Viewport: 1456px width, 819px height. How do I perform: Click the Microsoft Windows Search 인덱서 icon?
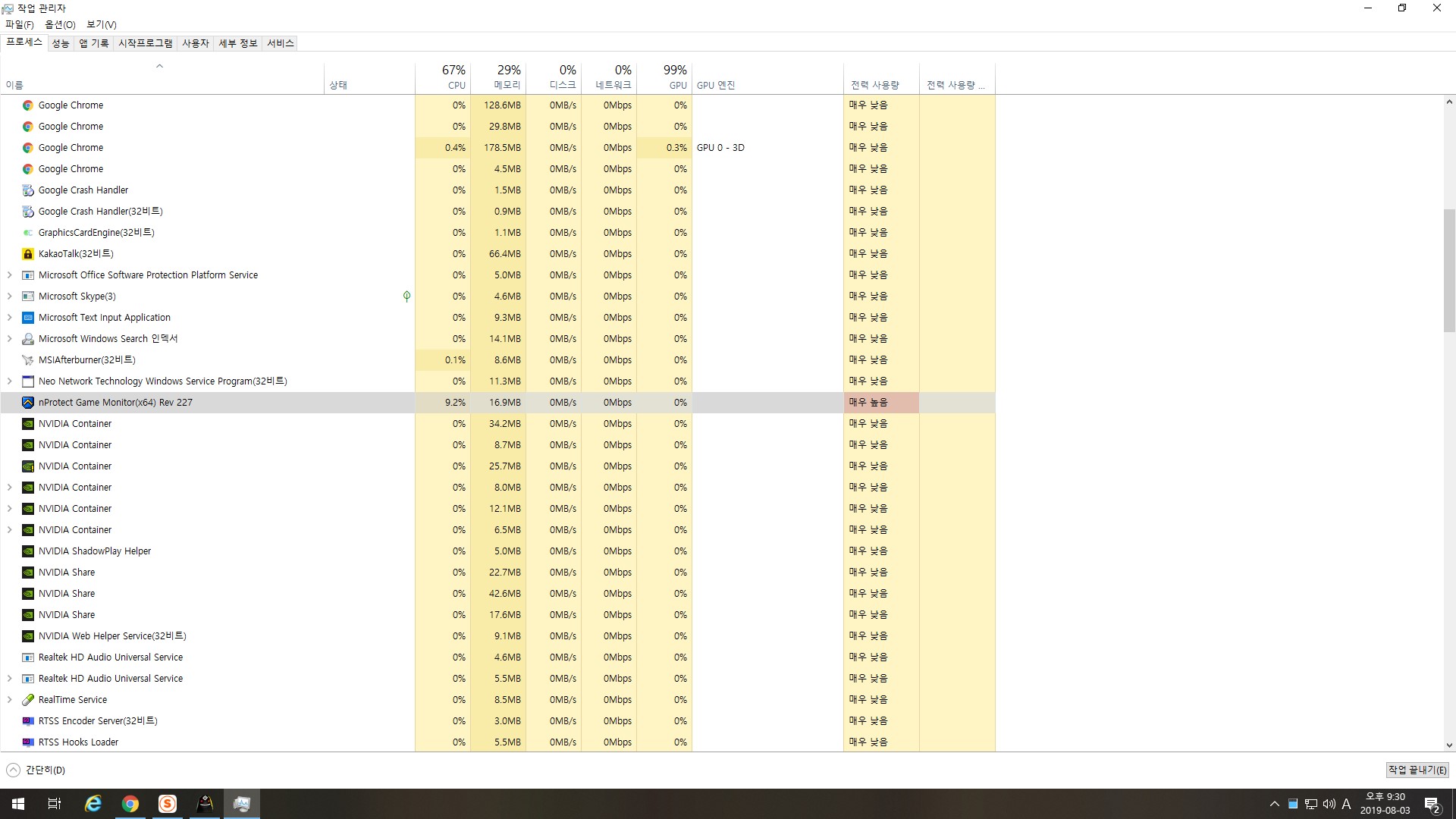28,339
